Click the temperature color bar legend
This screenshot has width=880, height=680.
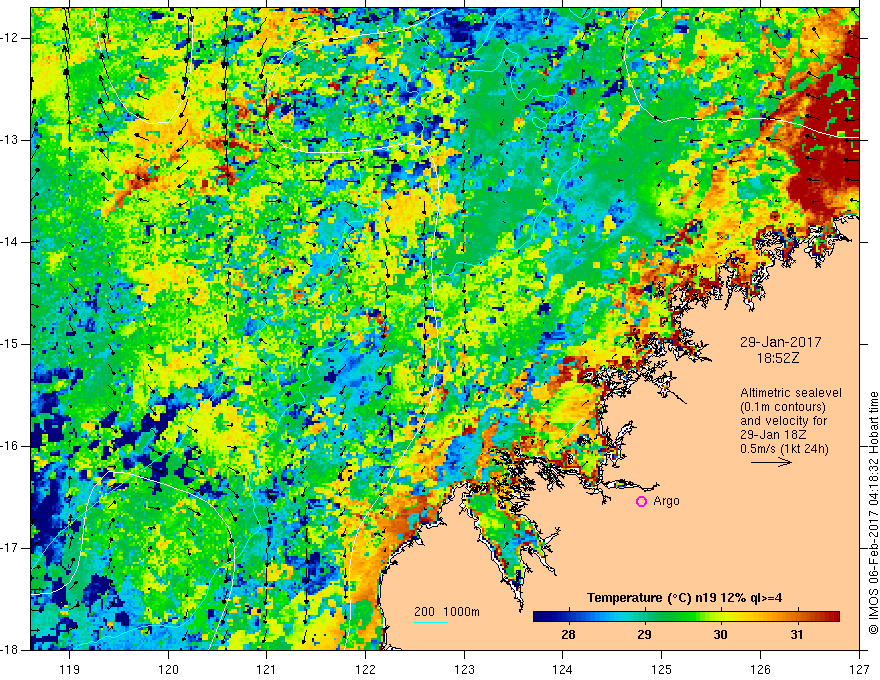pyautogui.click(x=686, y=617)
